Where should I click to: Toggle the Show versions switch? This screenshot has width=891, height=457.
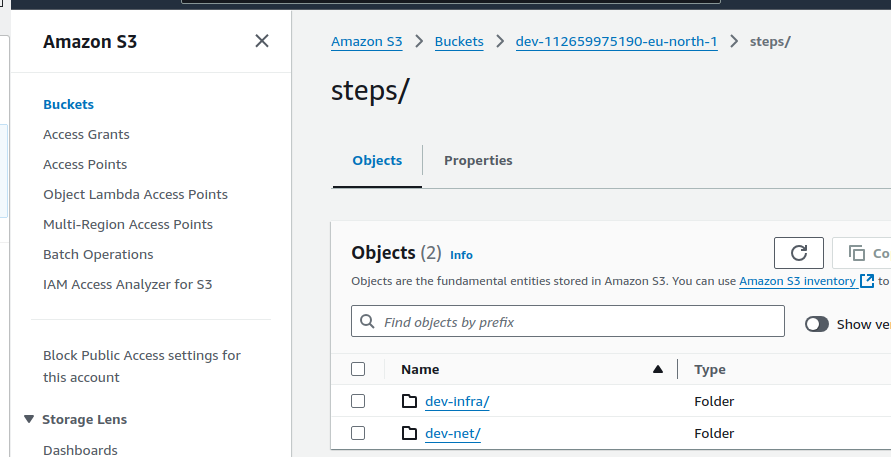817,324
